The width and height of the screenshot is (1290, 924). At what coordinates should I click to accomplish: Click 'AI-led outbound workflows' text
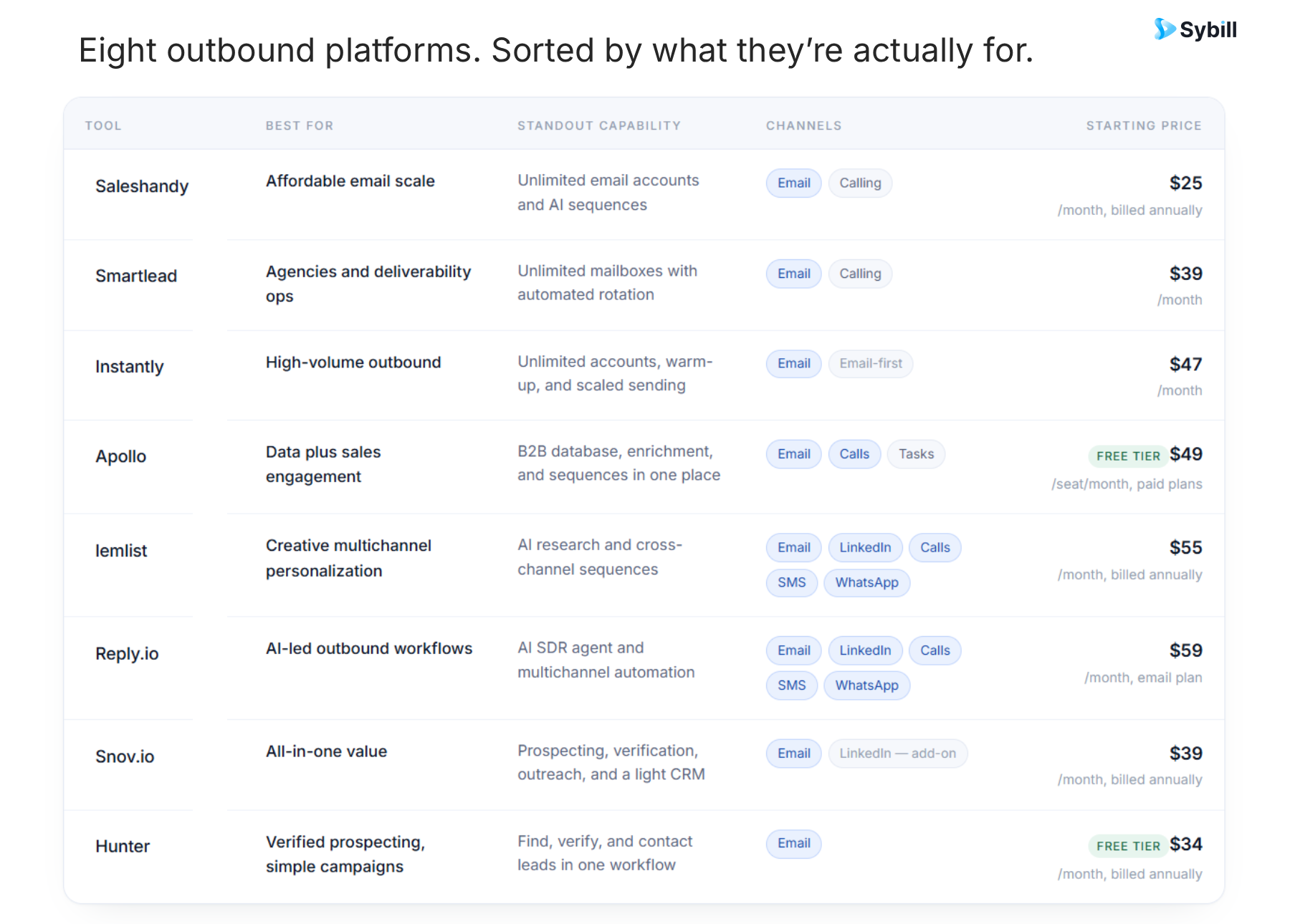[369, 648]
